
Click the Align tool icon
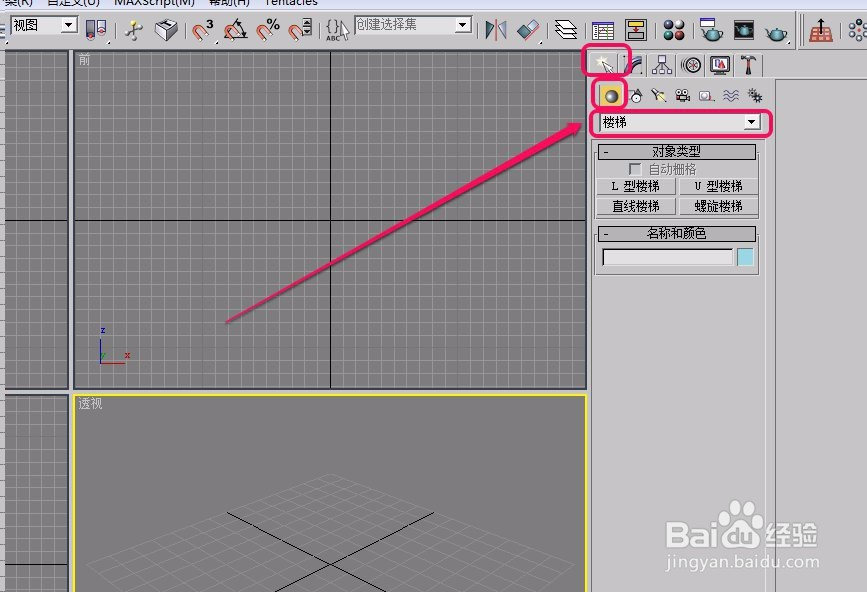tap(527, 30)
